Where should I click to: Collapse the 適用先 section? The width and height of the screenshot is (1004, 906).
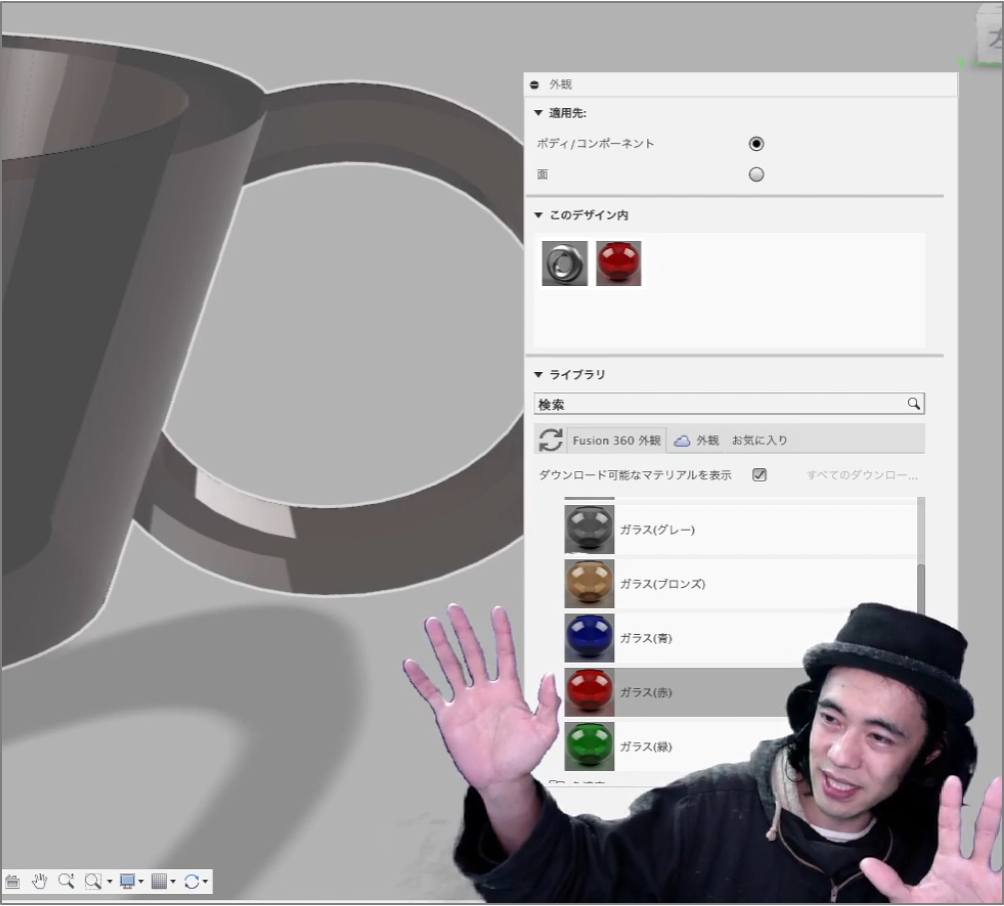(539, 113)
